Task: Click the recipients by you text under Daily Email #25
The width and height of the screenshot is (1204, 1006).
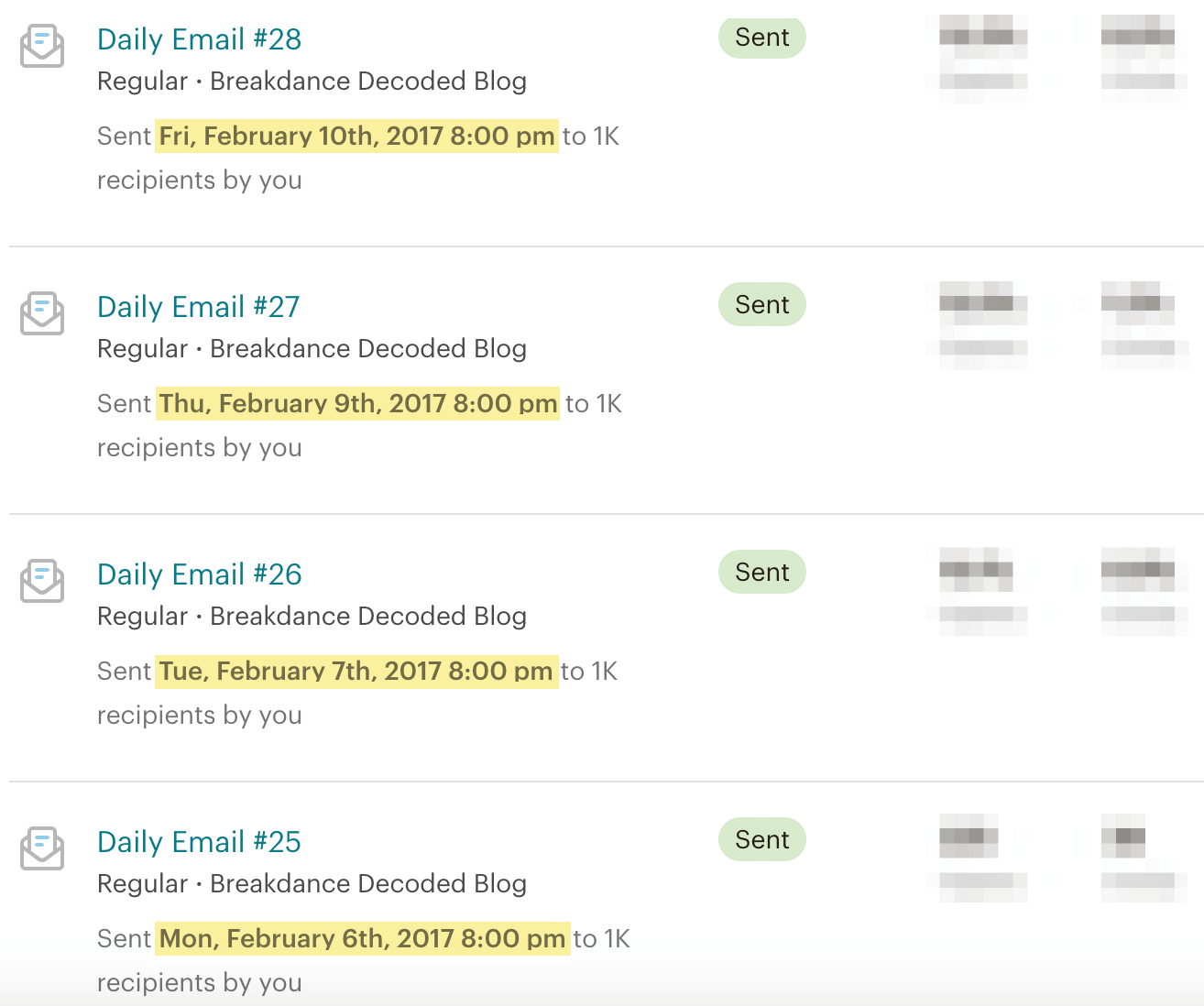Action: click(x=199, y=982)
